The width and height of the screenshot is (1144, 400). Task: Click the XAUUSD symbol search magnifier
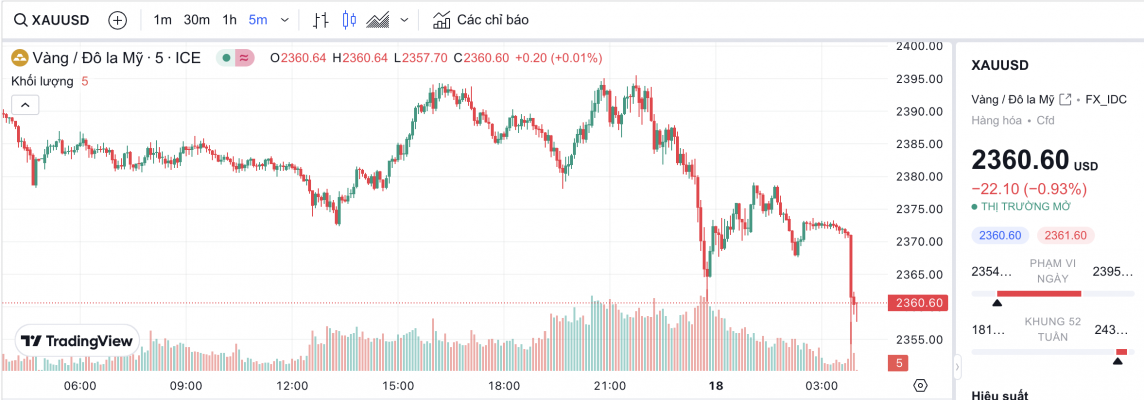pyautogui.click(x=20, y=20)
